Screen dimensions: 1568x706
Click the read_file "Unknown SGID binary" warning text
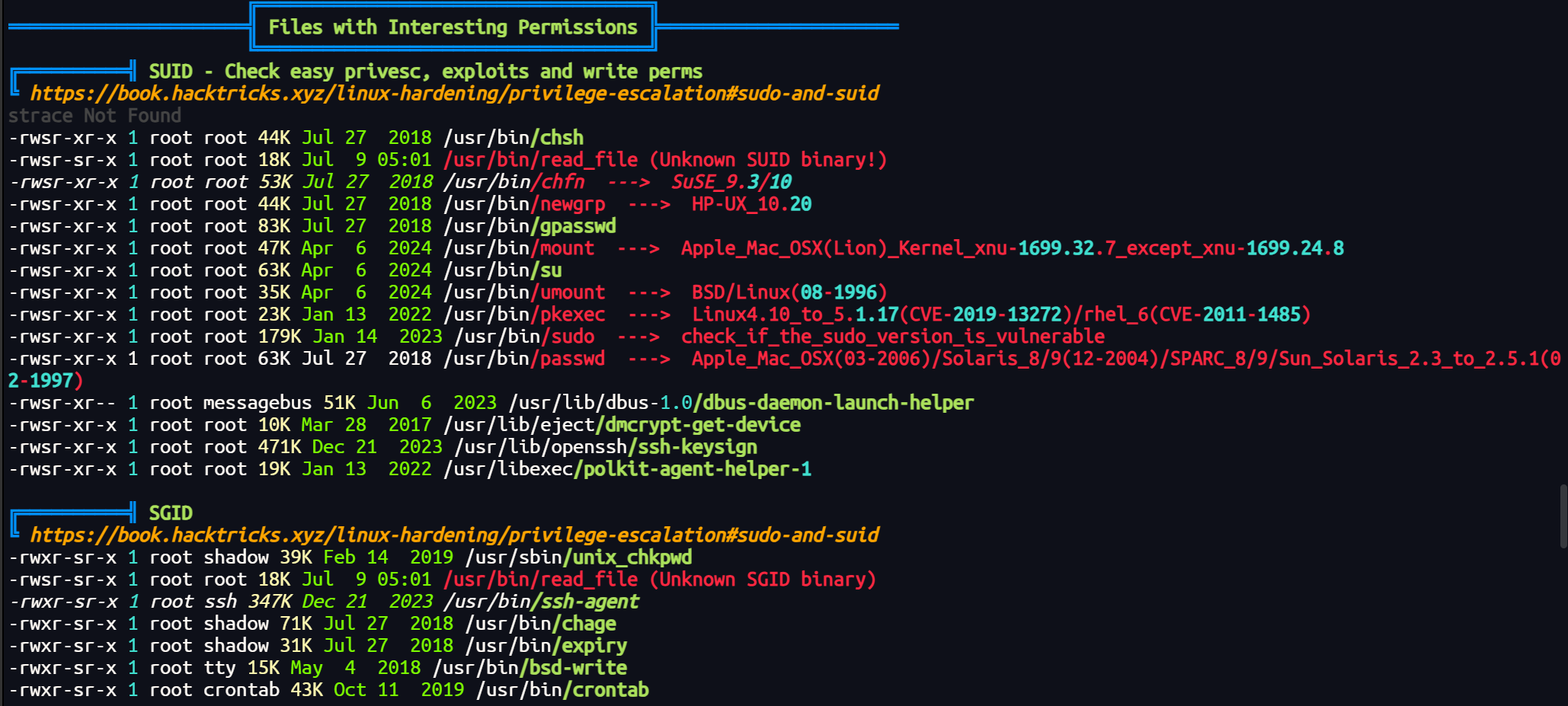click(x=763, y=580)
